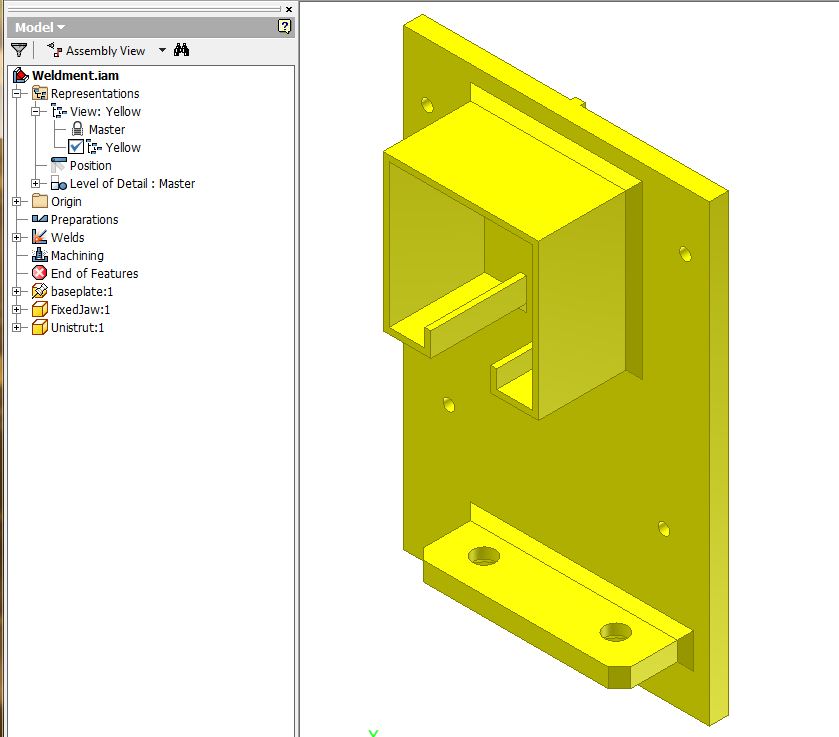The image size is (839, 737).
Task: Click the browser filter icon
Action: (x=17, y=49)
